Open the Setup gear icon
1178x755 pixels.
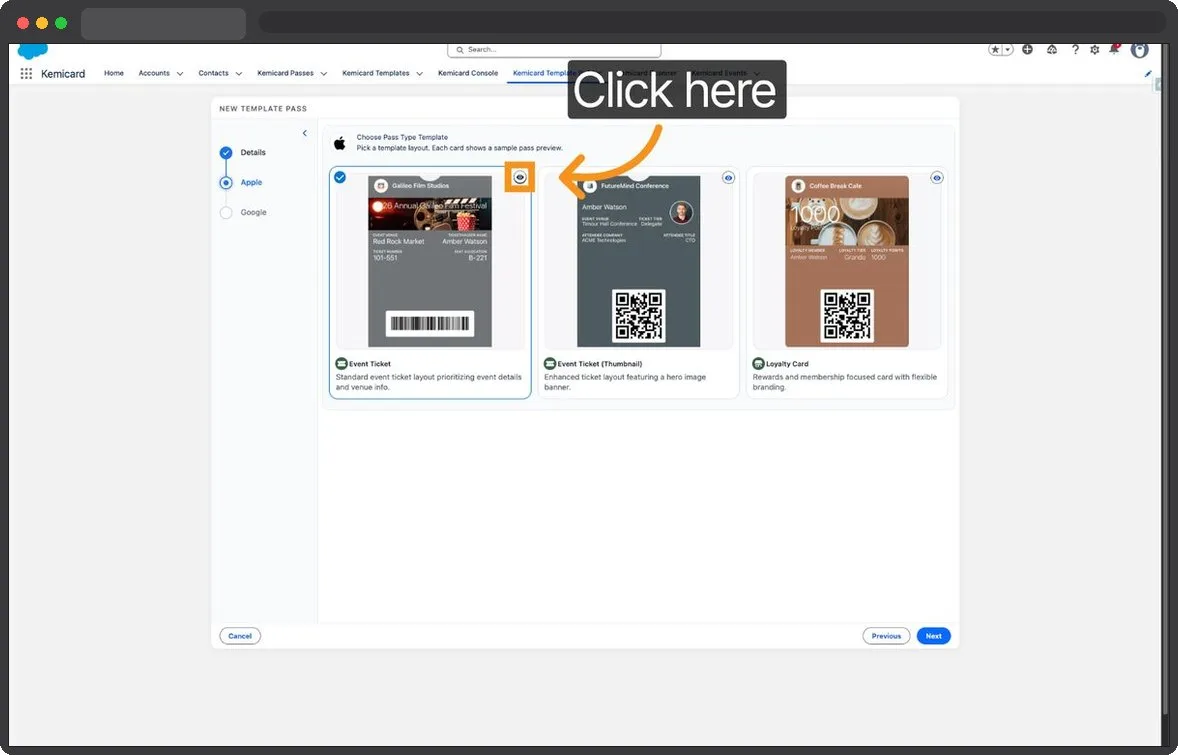[1095, 50]
